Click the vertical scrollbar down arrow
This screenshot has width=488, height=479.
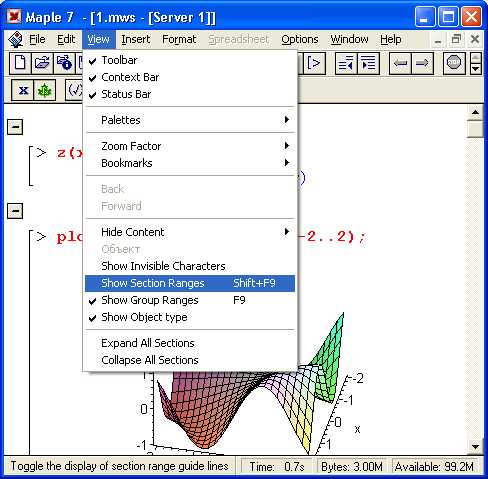pyautogui.click(x=475, y=446)
